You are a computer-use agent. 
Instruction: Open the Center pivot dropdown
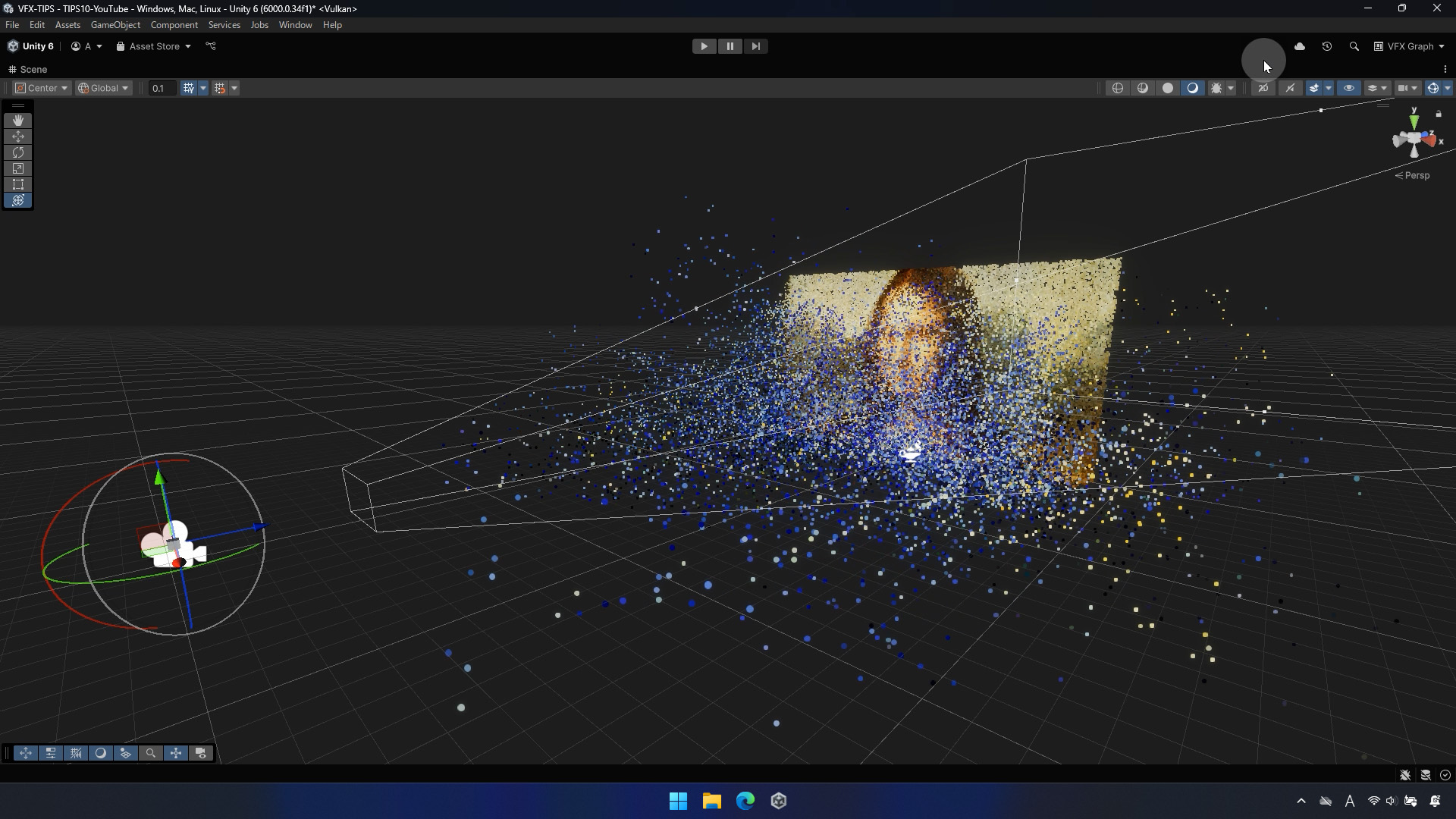pyautogui.click(x=42, y=88)
